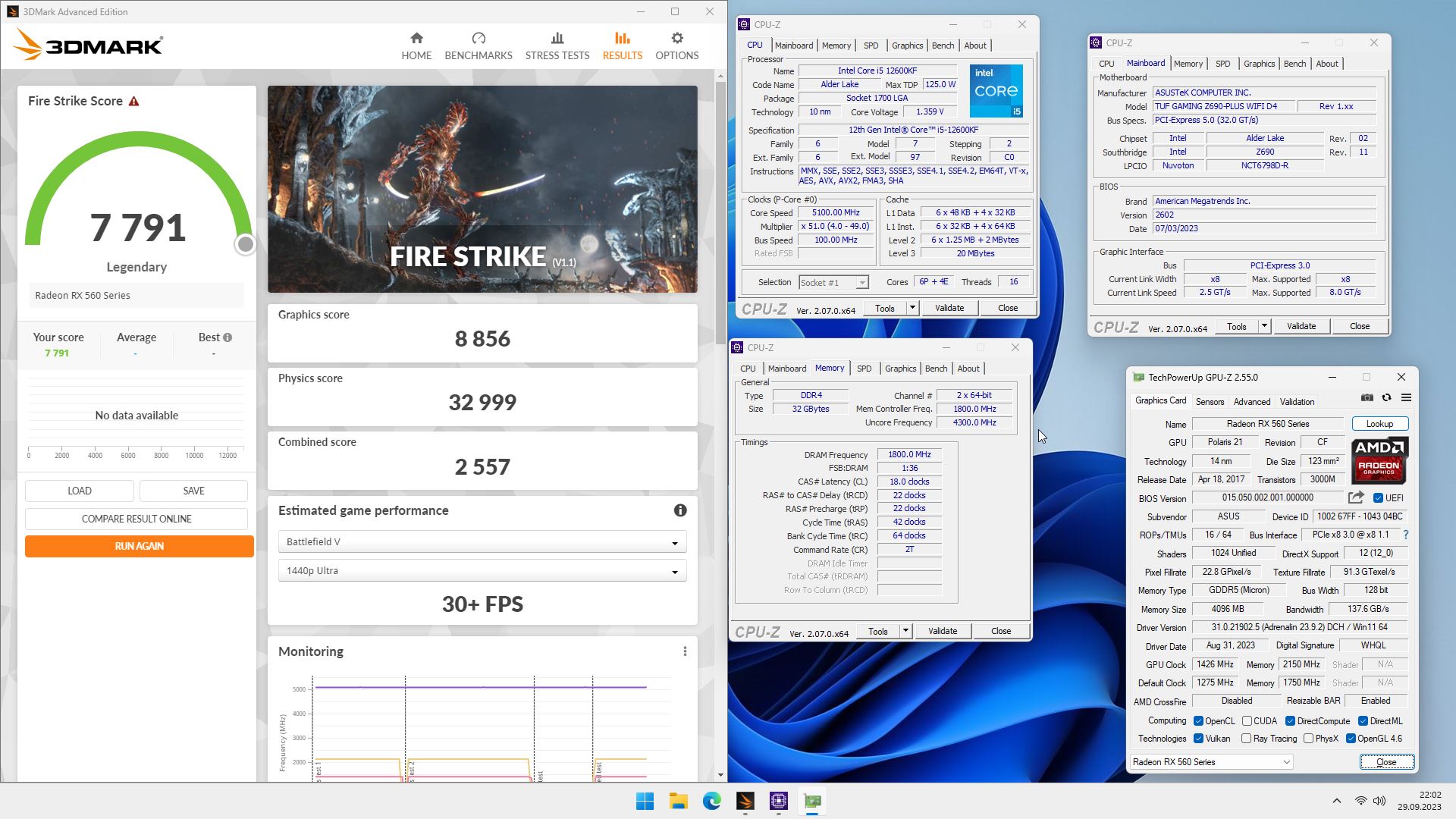Open the RESULTS section in 3DMark

(x=623, y=46)
